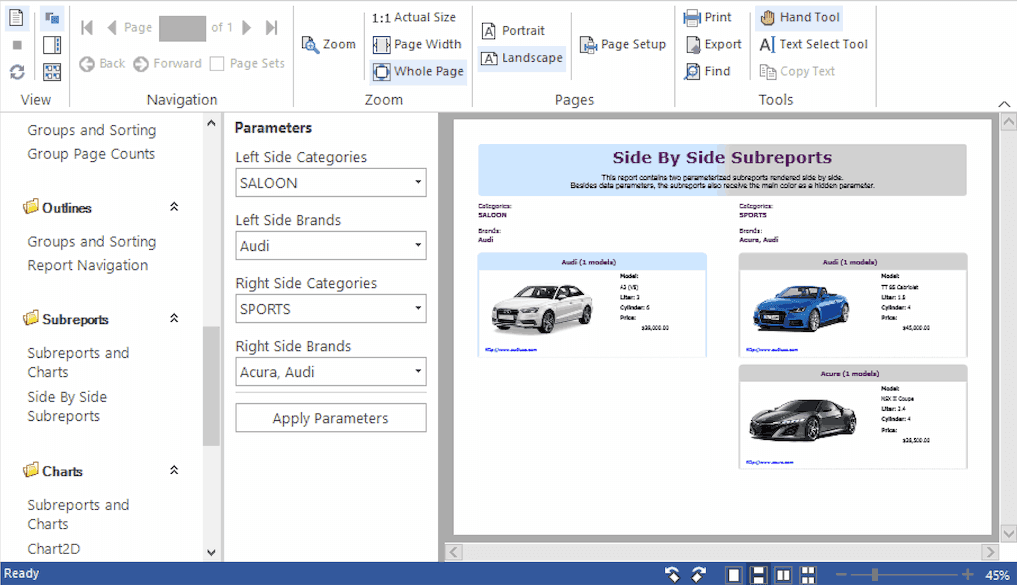The image size is (1017, 585).
Task: Toggle the sidebar panel icon
Action: 52,45
